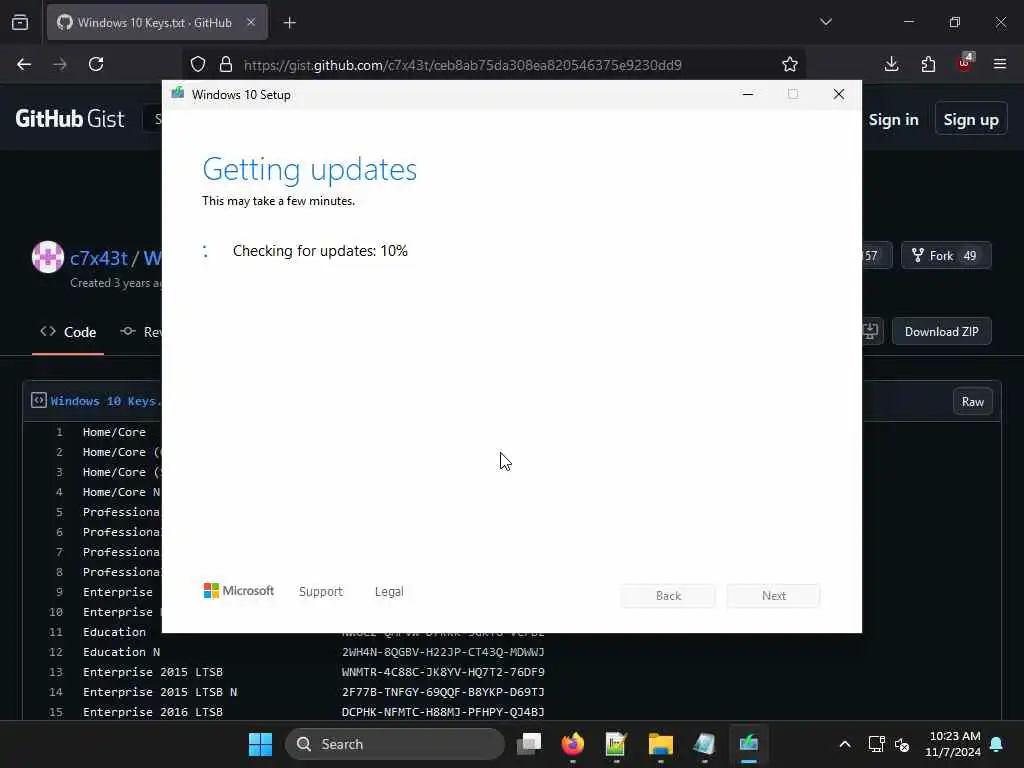Open the list all tabs chevron
Screen dimensions: 1024x768
[825, 22]
